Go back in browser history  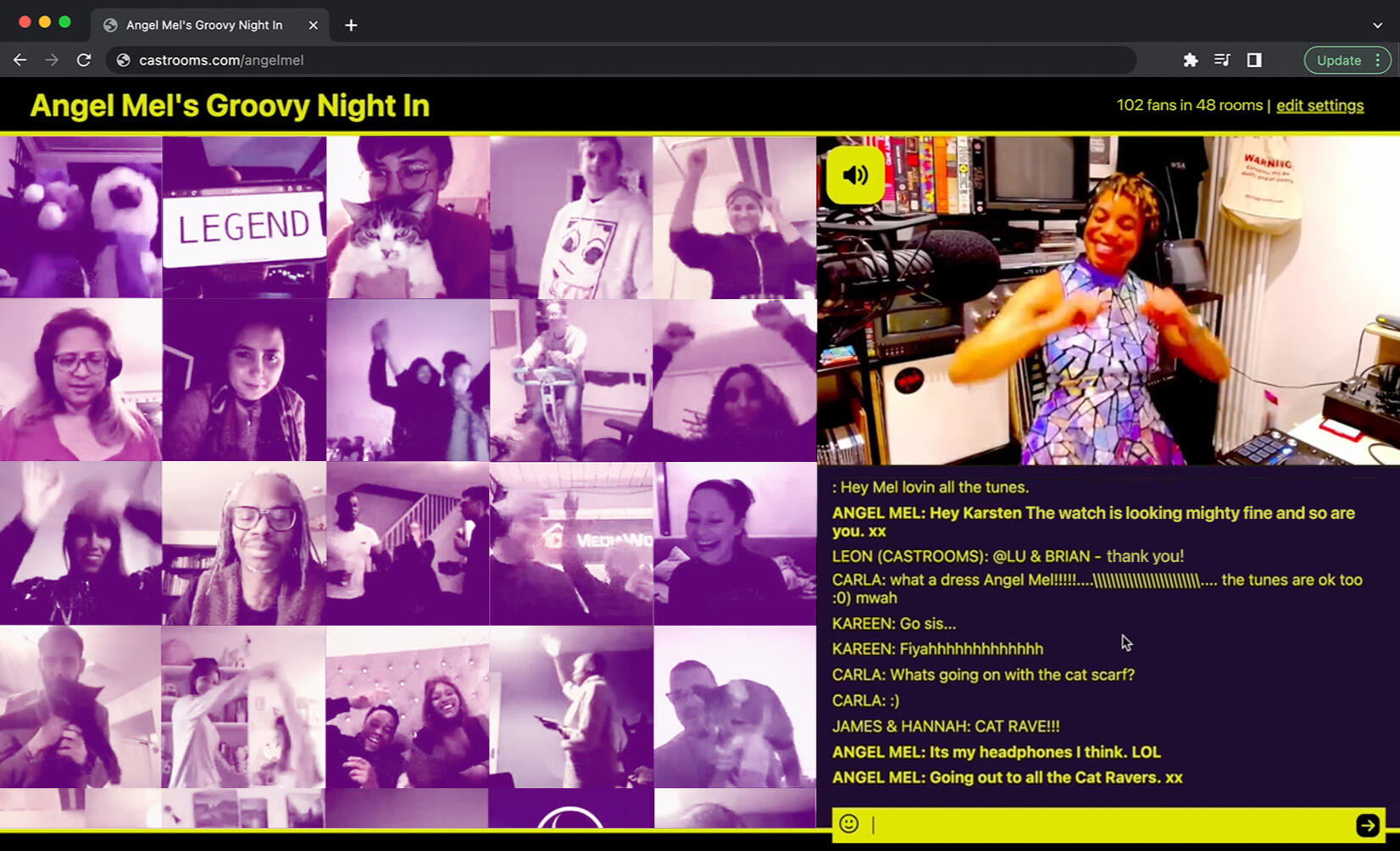[19, 60]
